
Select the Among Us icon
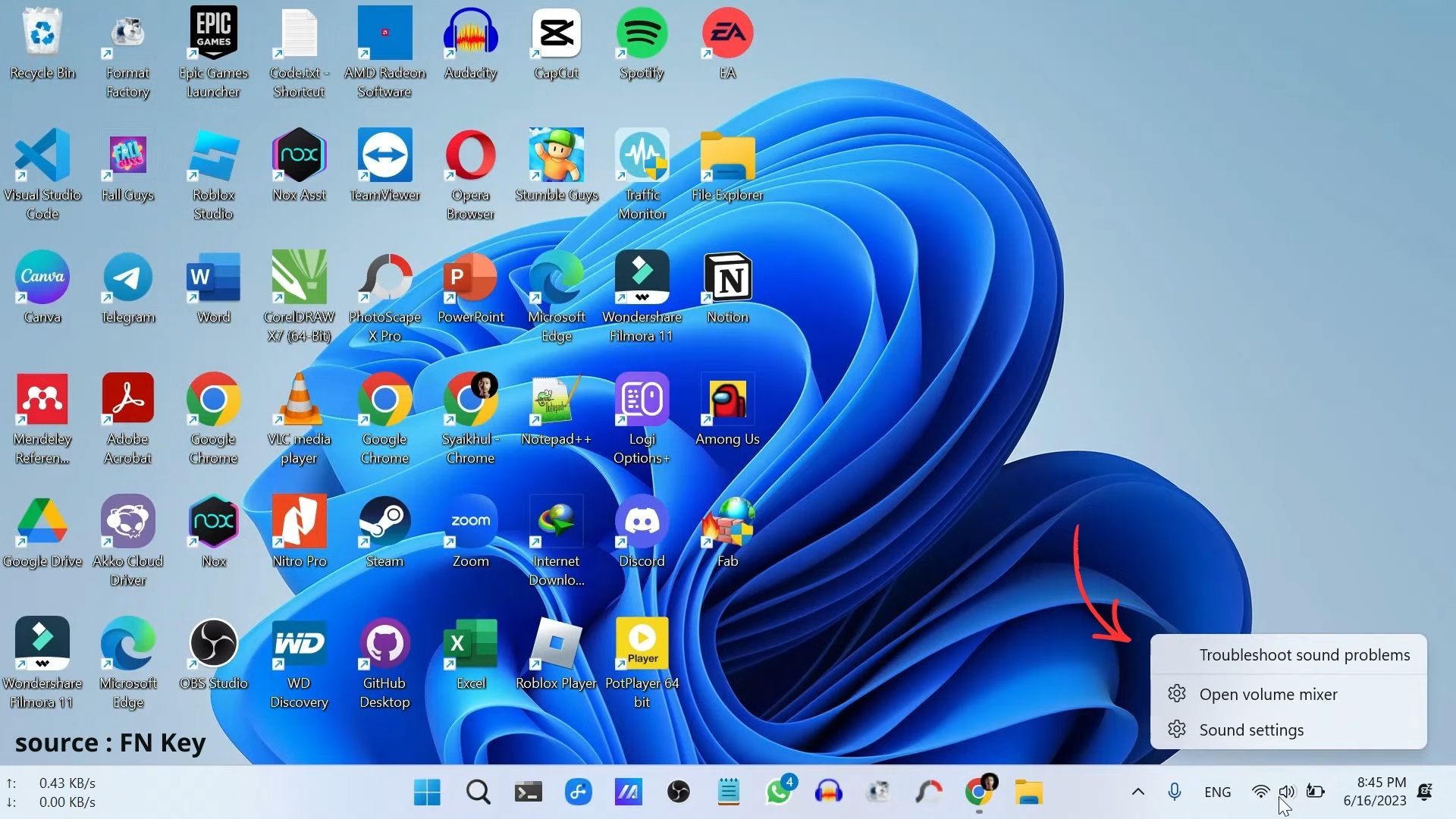tap(727, 409)
